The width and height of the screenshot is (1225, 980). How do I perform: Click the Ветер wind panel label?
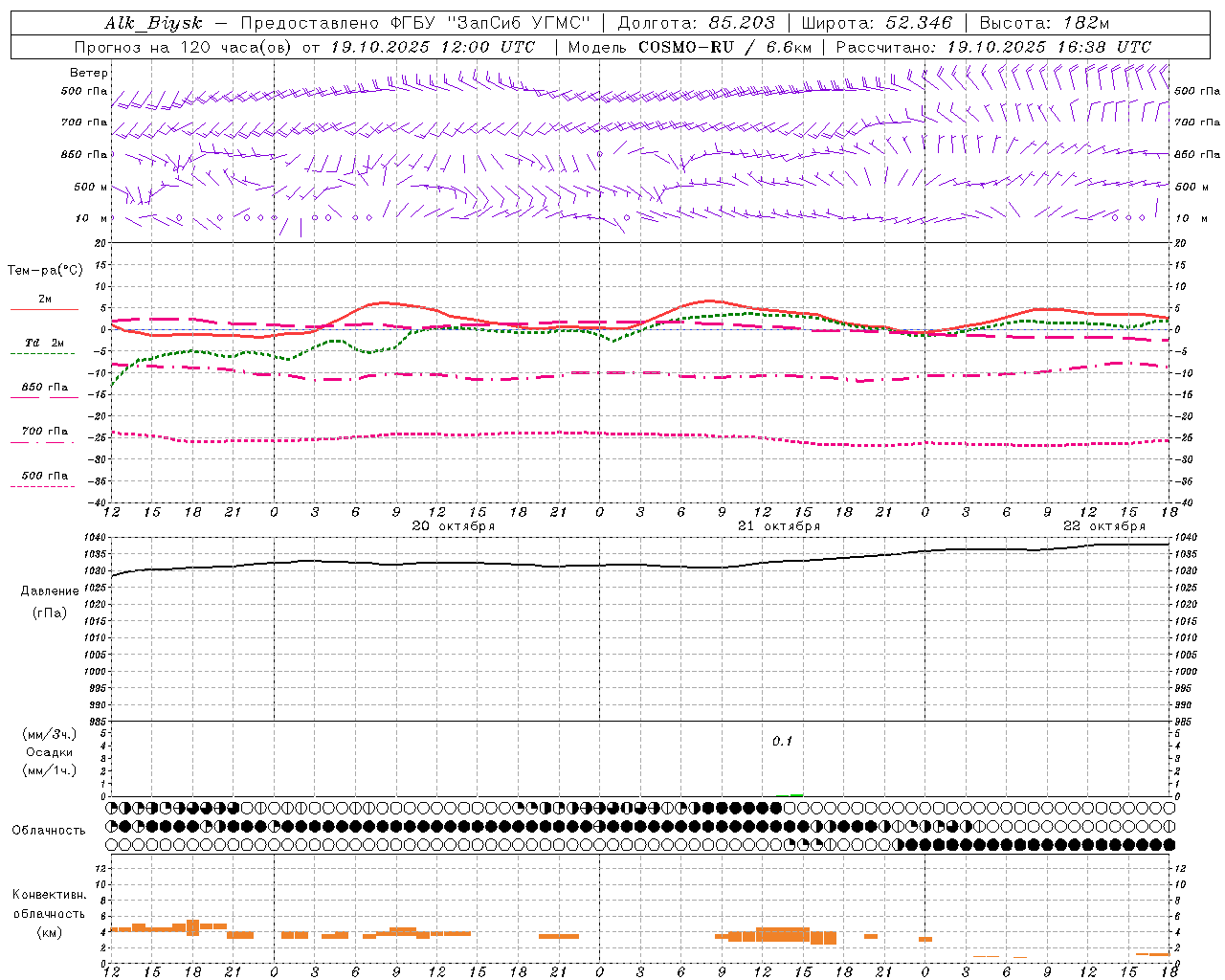click(x=89, y=73)
